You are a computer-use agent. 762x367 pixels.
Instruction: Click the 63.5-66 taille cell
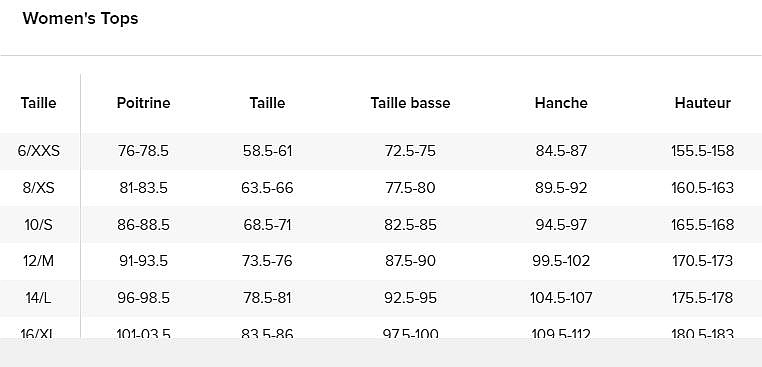[267, 188]
